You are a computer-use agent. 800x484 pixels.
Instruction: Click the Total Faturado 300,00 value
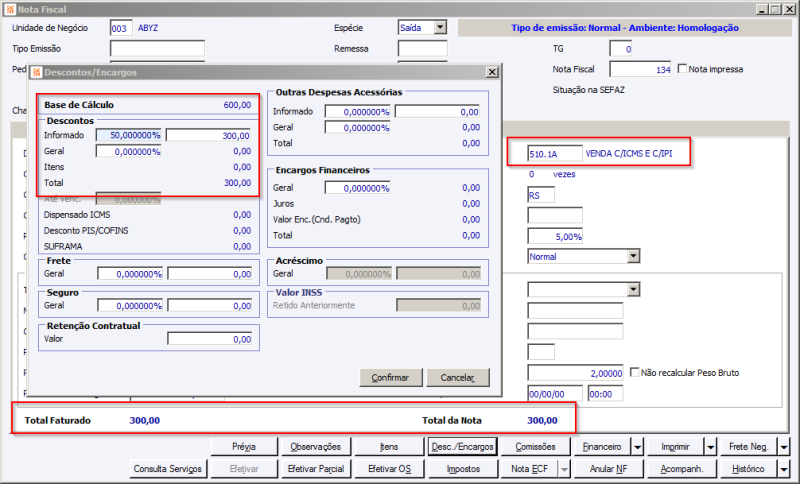[x=144, y=420]
